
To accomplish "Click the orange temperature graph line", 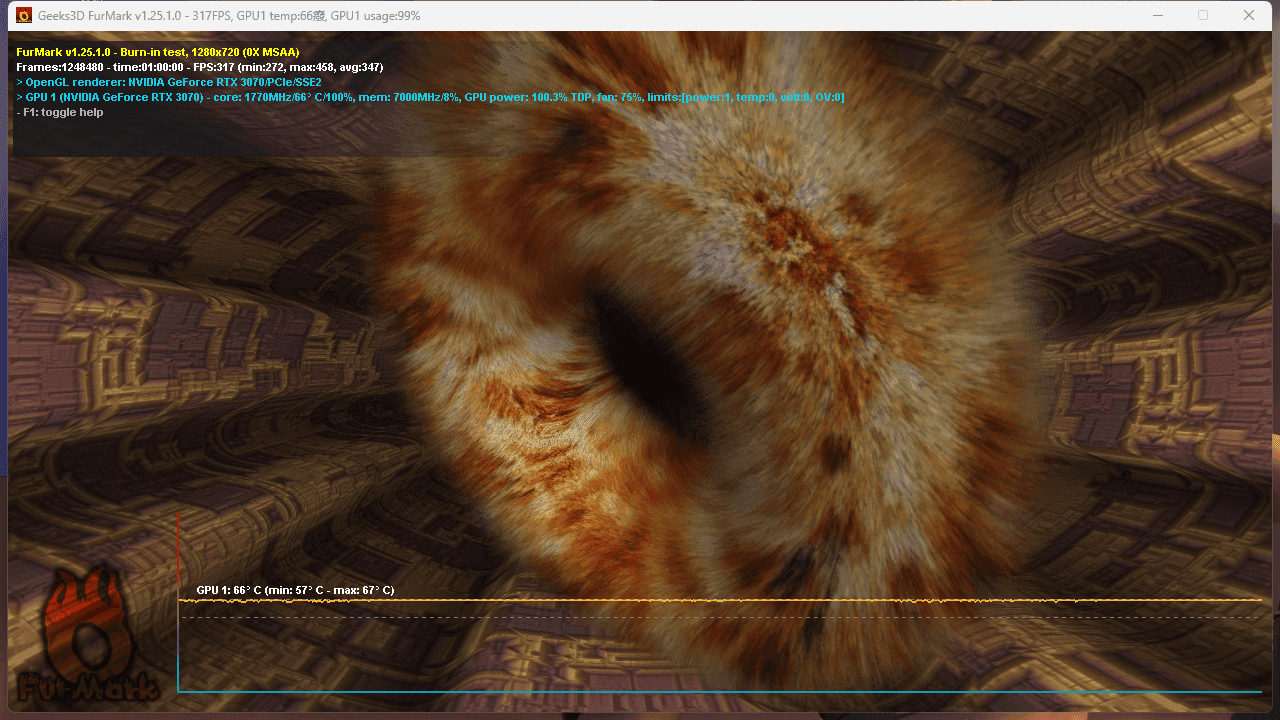I will [720, 600].
